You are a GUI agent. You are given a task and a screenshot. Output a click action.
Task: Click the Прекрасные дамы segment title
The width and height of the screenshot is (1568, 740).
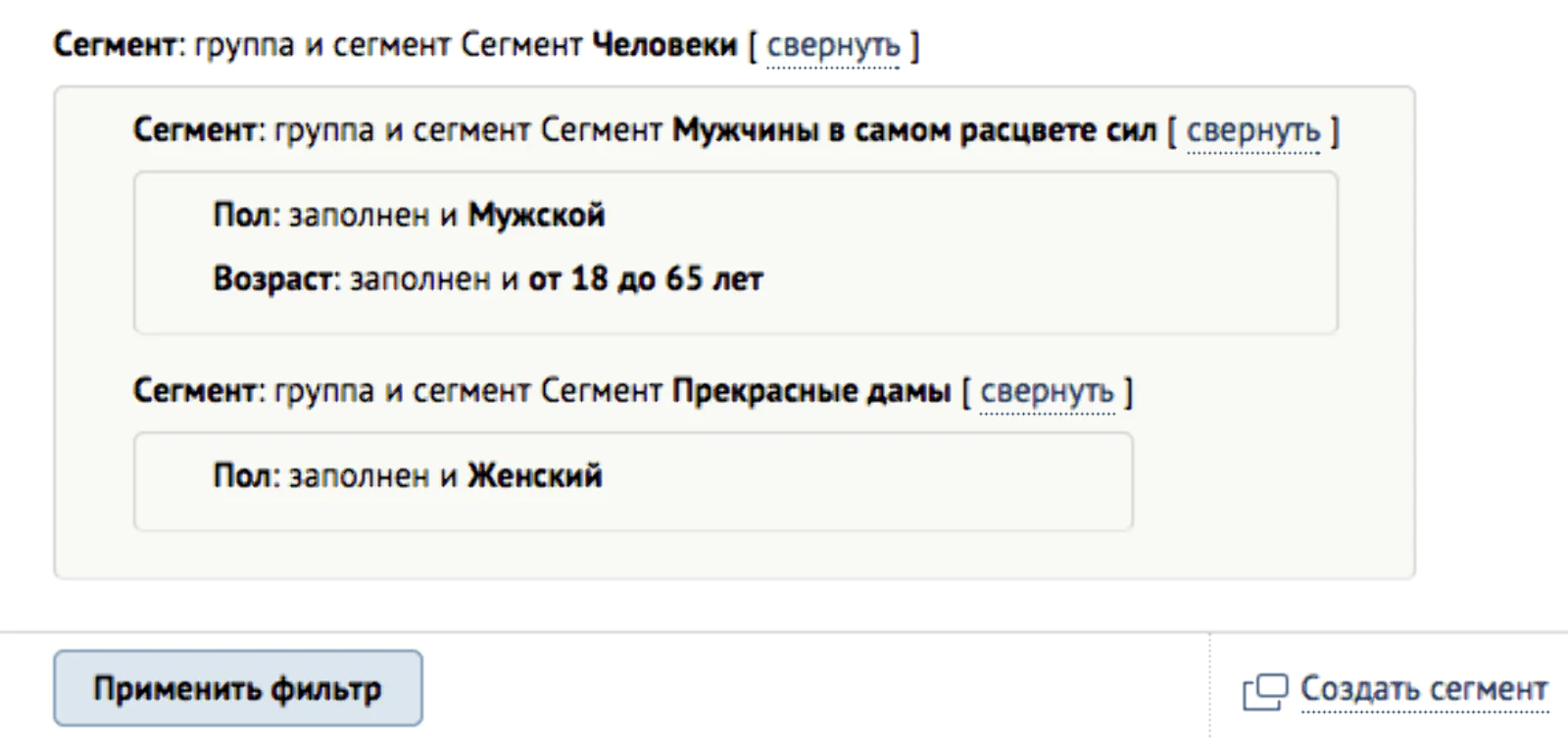pyautogui.click(x=811, y=391)
